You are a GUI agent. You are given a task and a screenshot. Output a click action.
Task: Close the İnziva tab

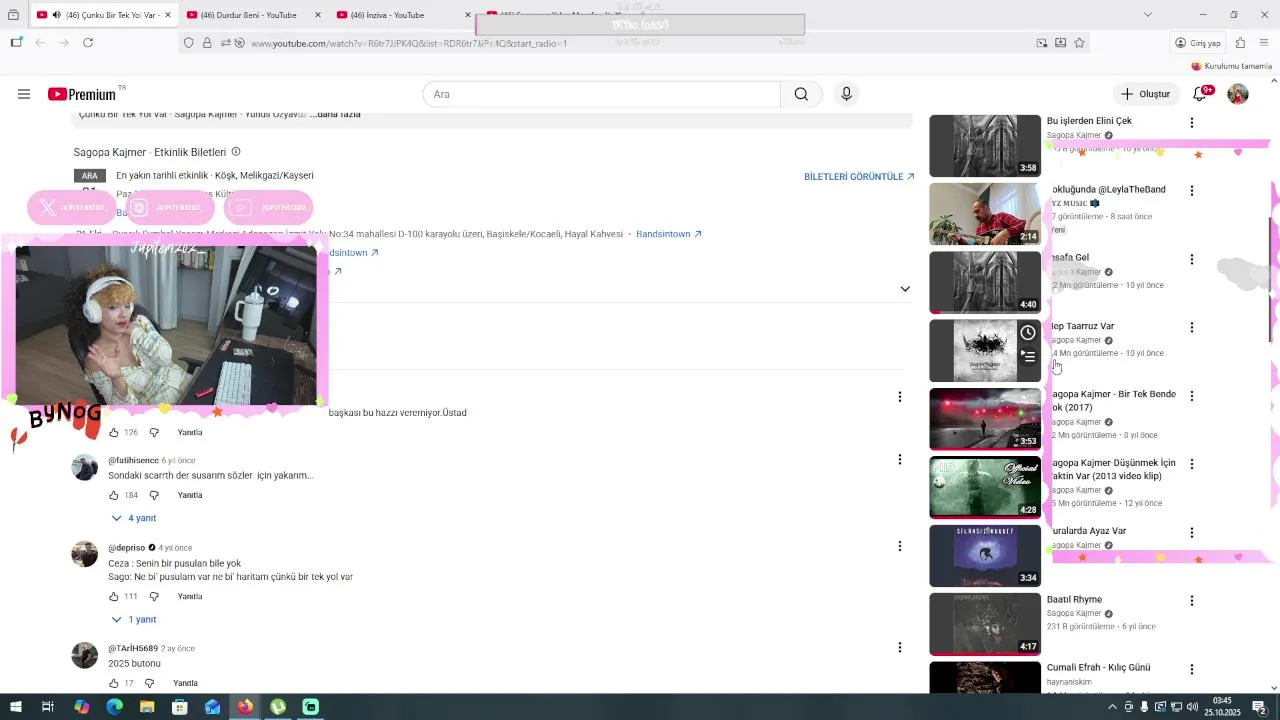pyautogui.click(x=468, y=15)
